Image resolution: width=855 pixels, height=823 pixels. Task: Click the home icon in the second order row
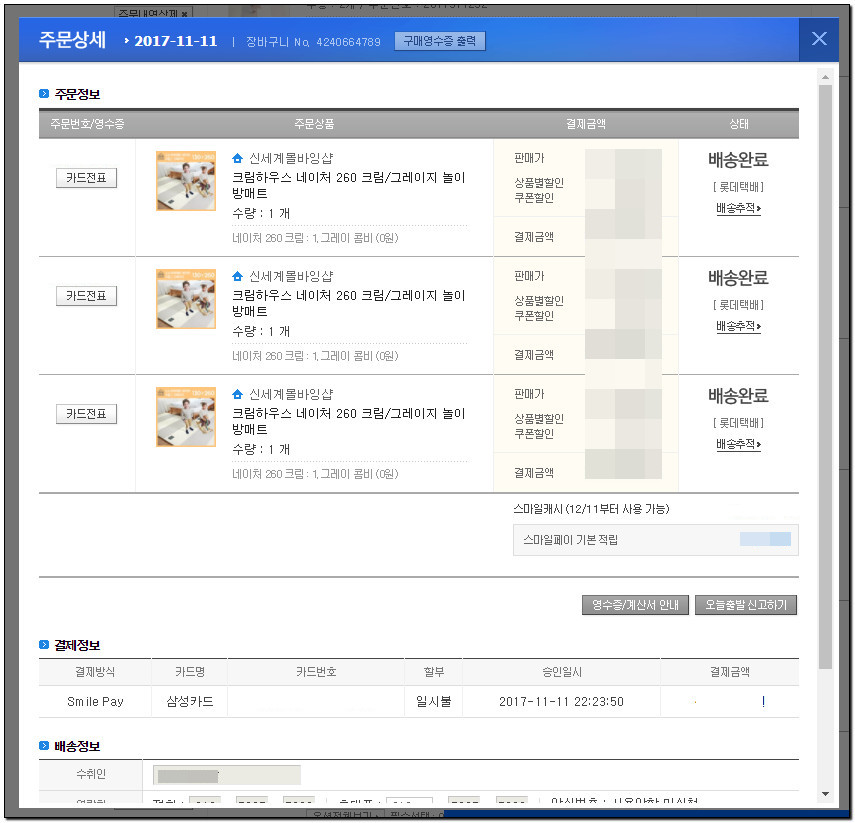(x=237, y=276)
